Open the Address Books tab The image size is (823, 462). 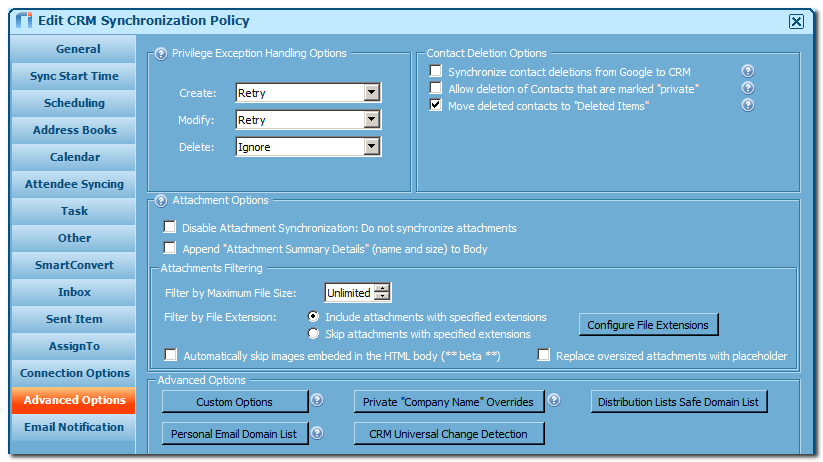tap(73, 130)
